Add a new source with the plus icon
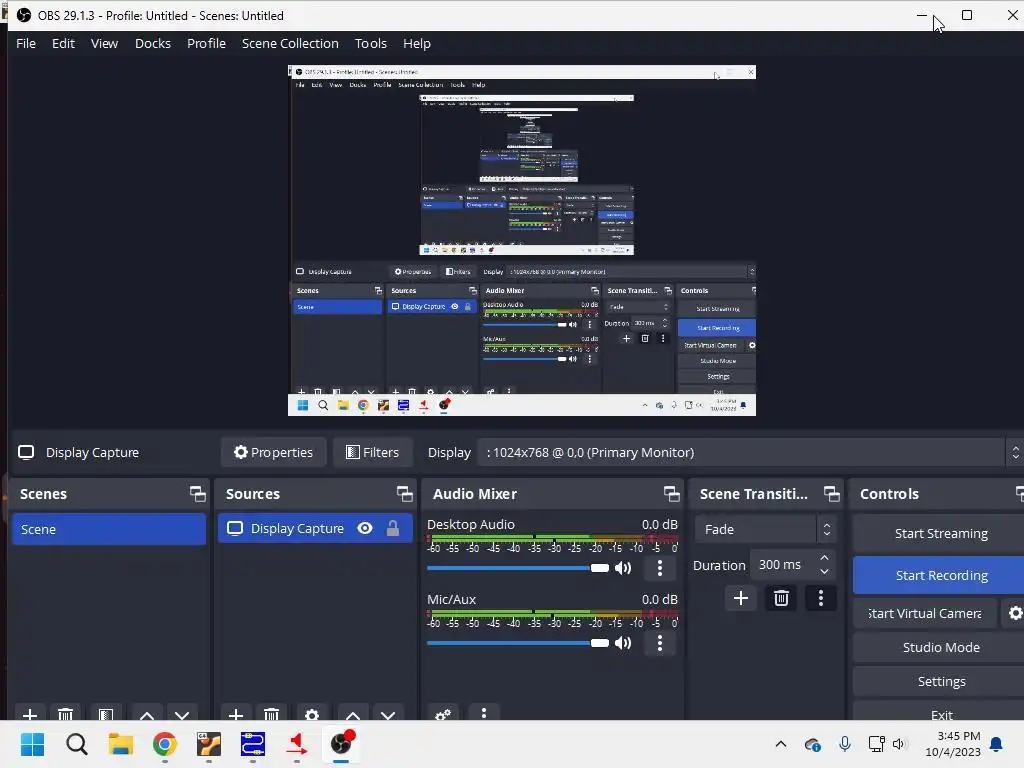 pyautogui.click(x=236, y=714)
